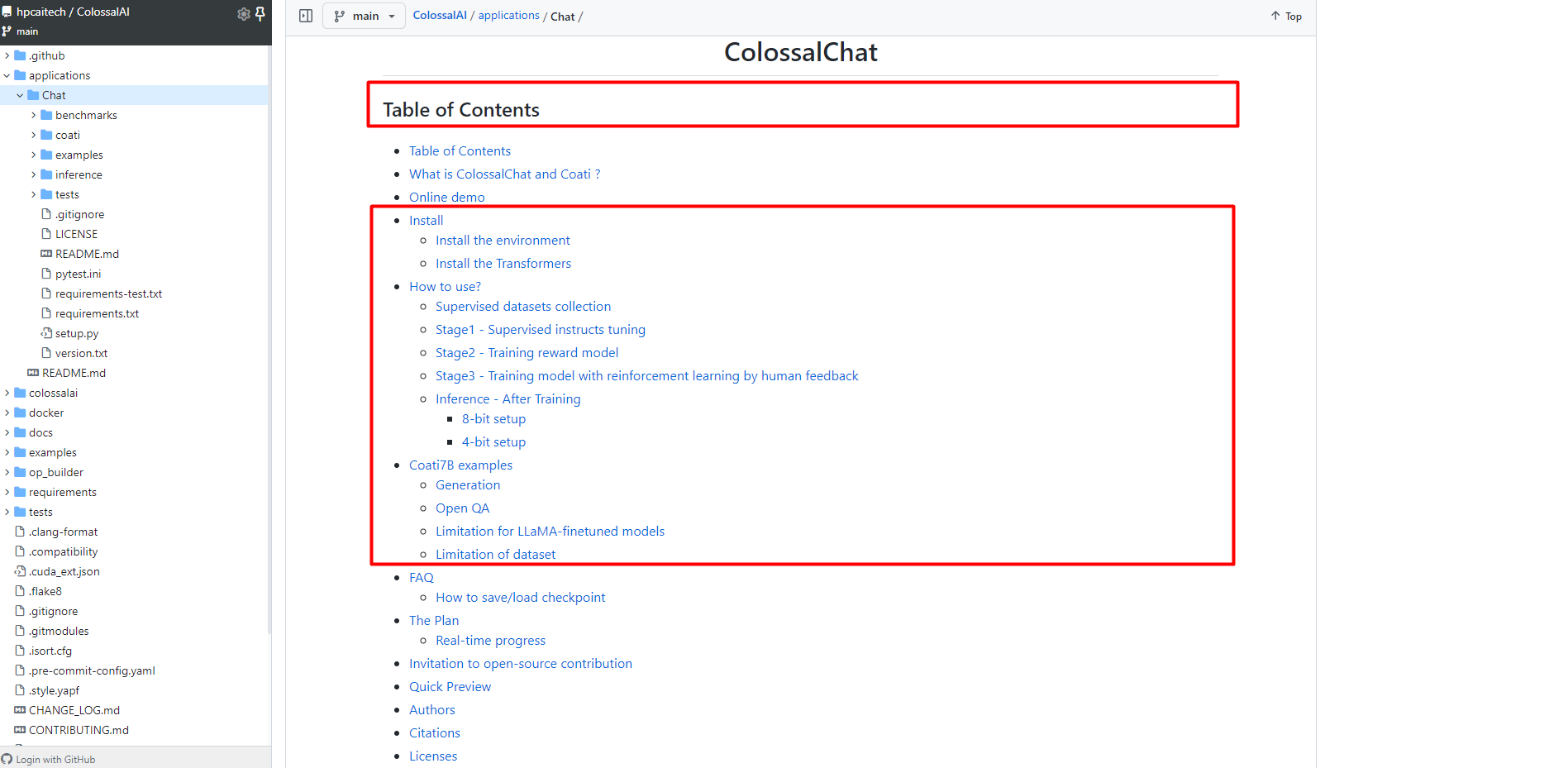Click the .github folder icon
Viewport: 1568px width, 768px height.
(x=20, y=55)
